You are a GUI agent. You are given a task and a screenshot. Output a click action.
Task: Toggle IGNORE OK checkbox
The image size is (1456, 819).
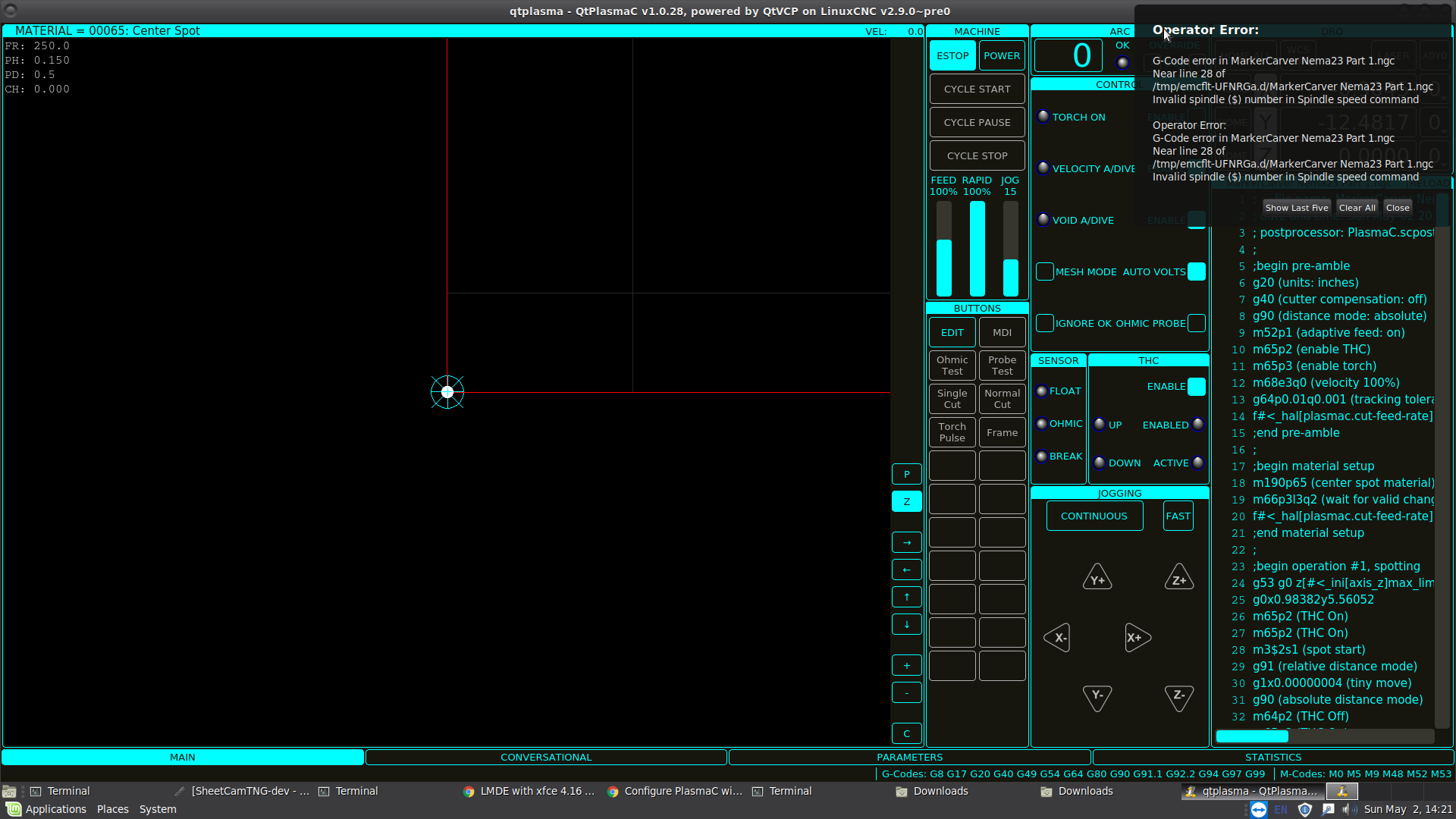coord(1045,323)
